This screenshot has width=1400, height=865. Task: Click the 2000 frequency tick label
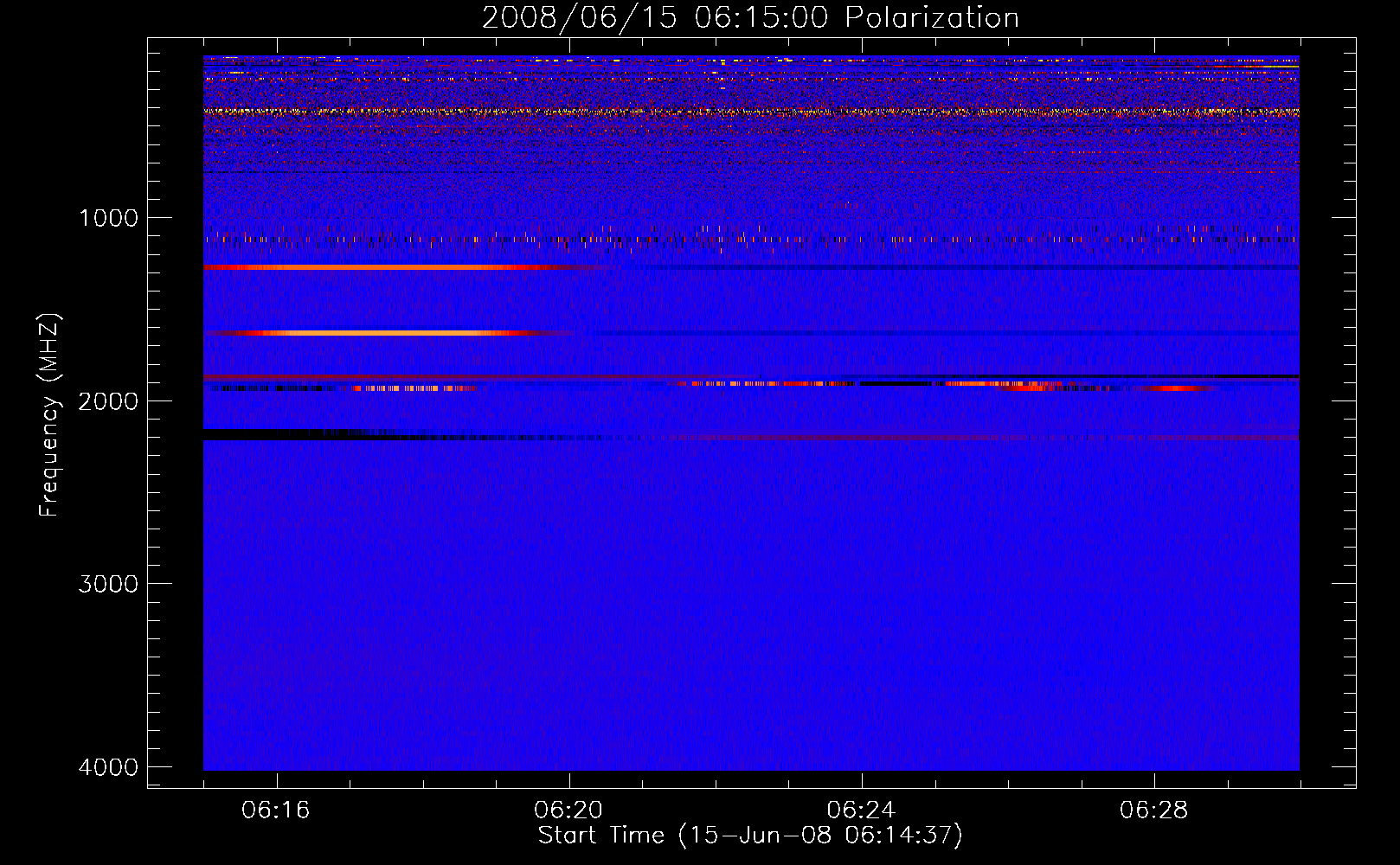(108, 401)
